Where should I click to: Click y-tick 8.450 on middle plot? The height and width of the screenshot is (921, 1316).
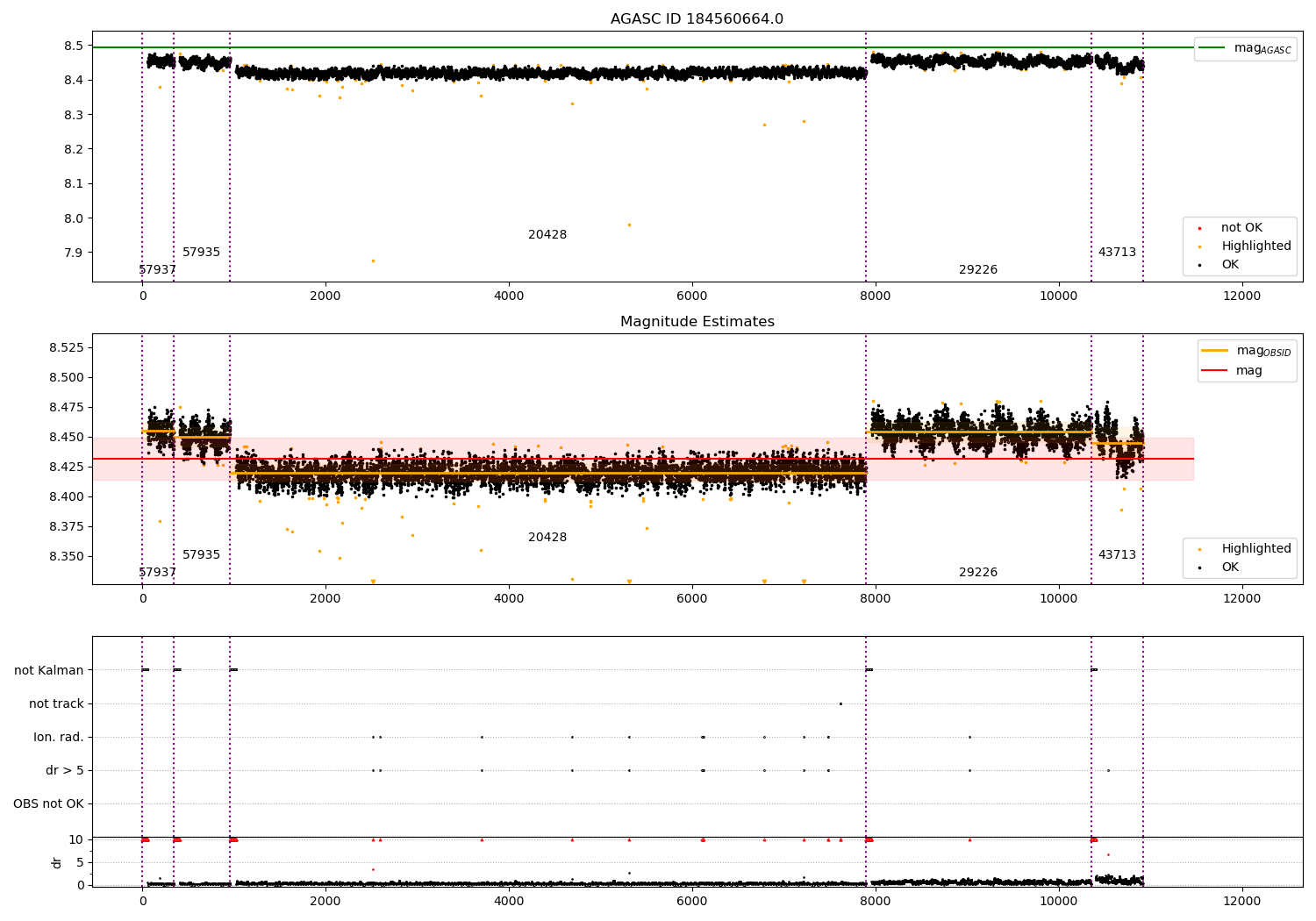[x=67, y=437]
